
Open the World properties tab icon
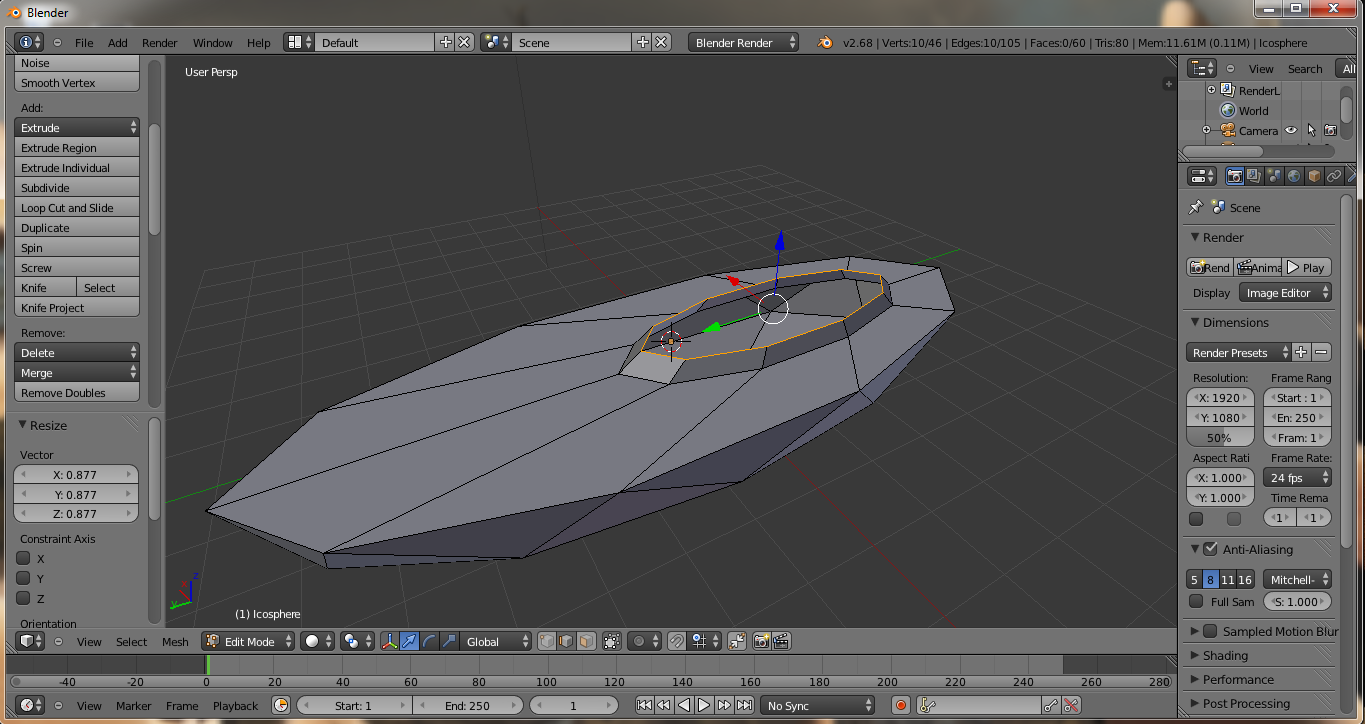(x=1294, y=176)
